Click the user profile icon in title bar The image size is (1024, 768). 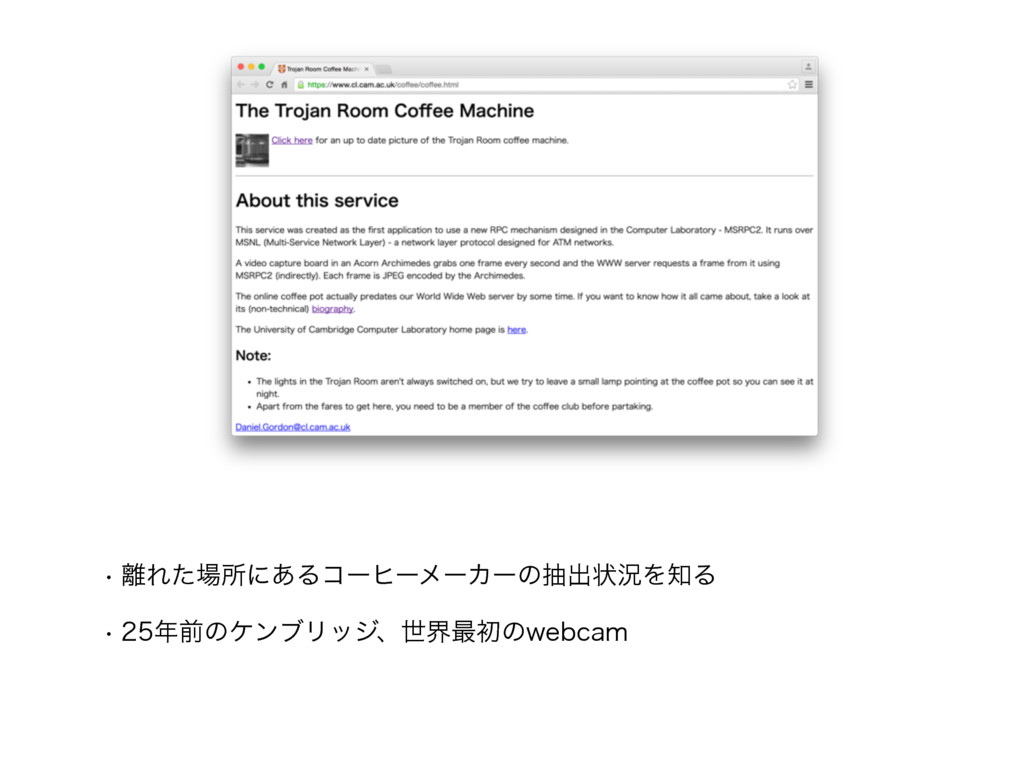808,67
